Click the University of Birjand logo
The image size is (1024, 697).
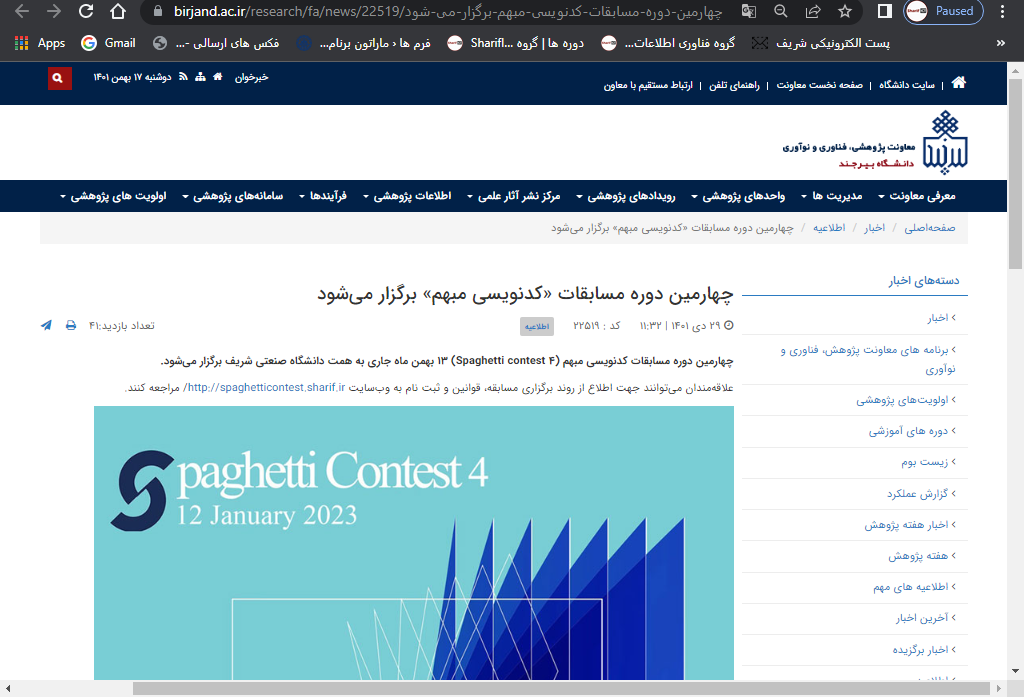pos(946,141)
